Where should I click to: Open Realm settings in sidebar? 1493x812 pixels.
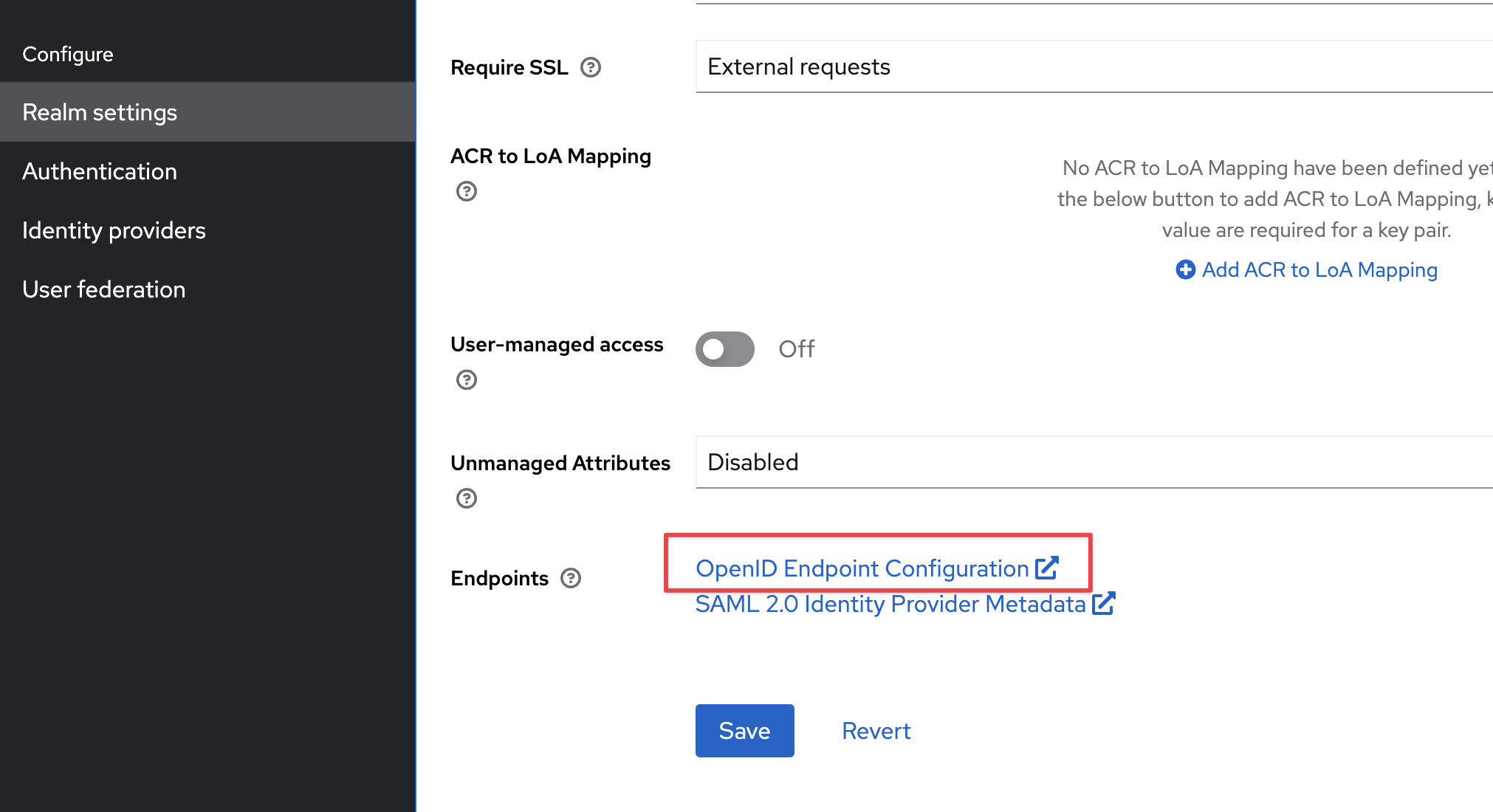(x=207, y=112)
